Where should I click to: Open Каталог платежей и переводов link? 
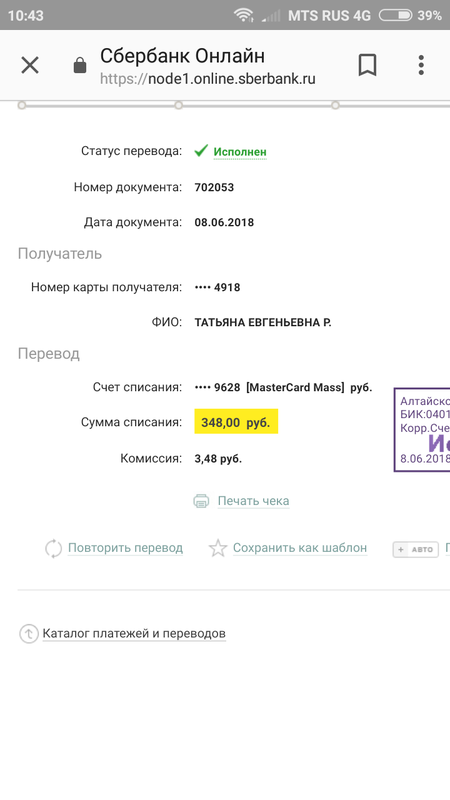(134, 634)
